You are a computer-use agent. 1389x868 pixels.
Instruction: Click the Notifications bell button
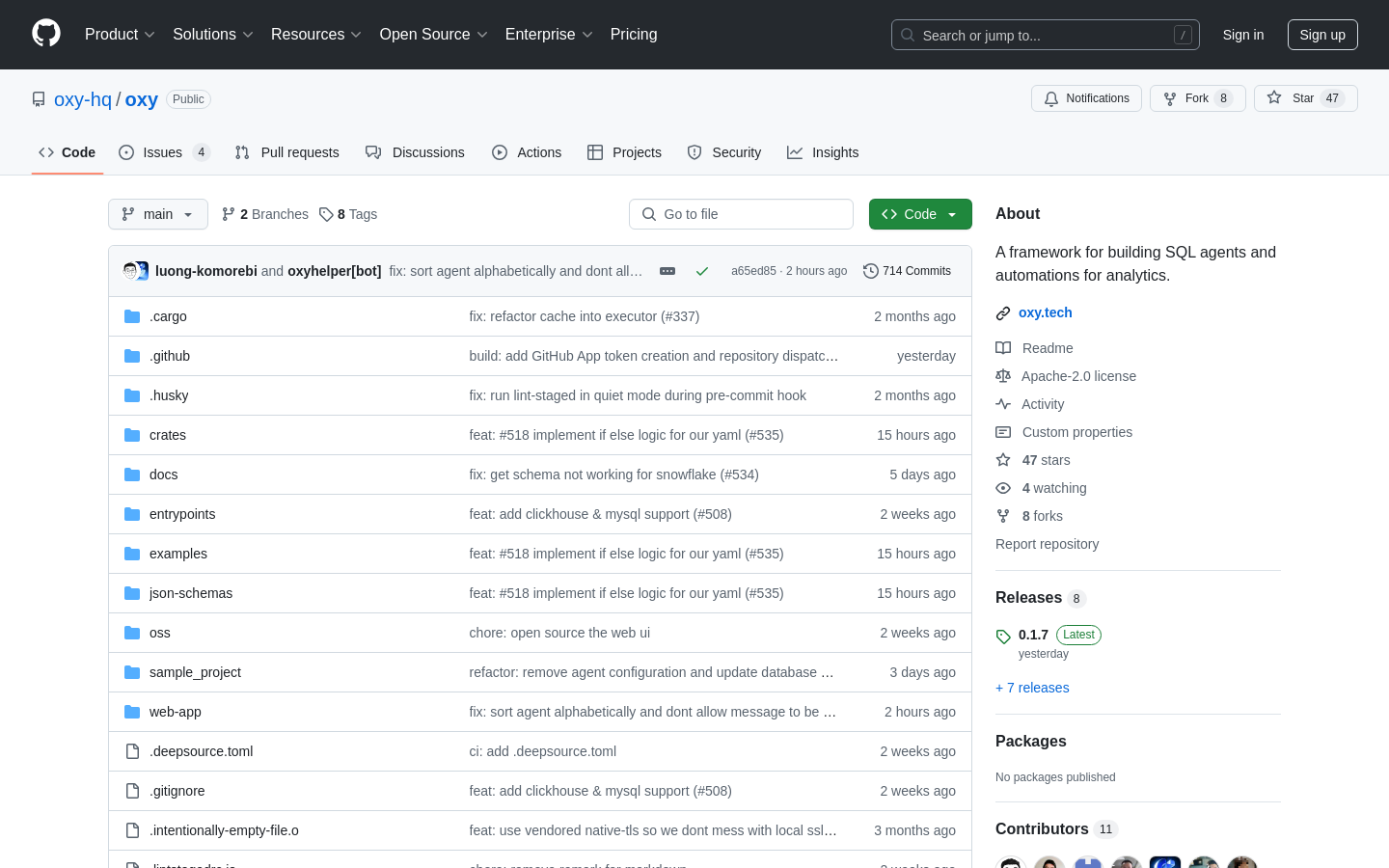1086,98
